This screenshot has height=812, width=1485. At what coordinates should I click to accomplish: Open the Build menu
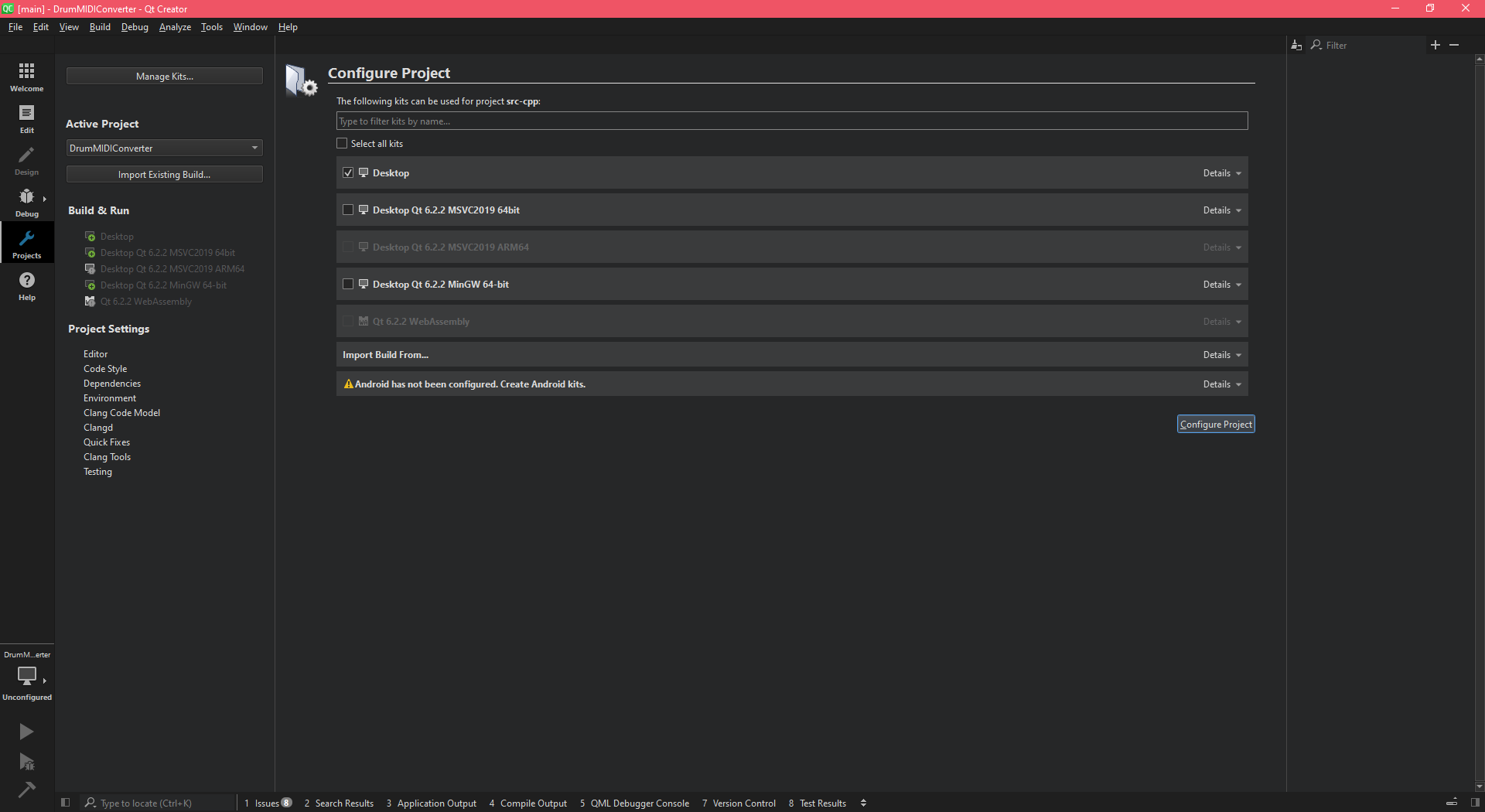click(100, 27)
